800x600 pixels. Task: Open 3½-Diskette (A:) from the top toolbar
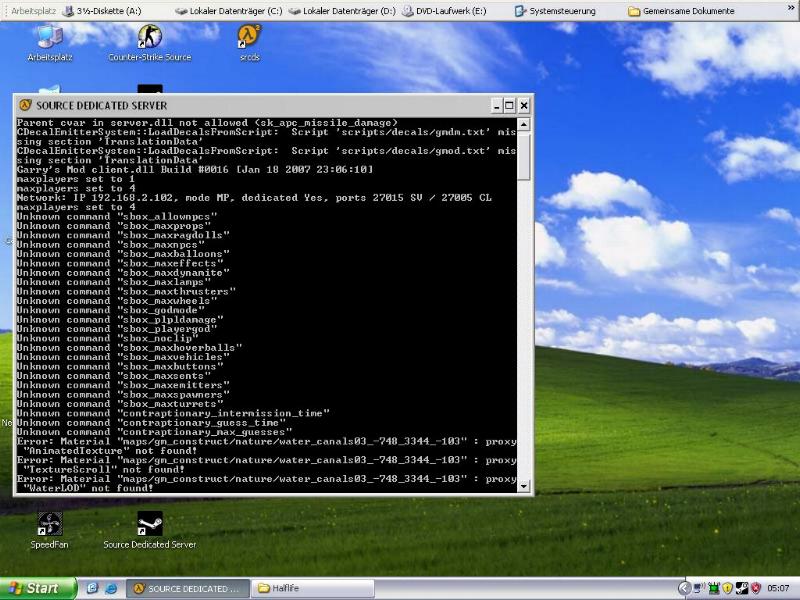(x=100, y=10)
